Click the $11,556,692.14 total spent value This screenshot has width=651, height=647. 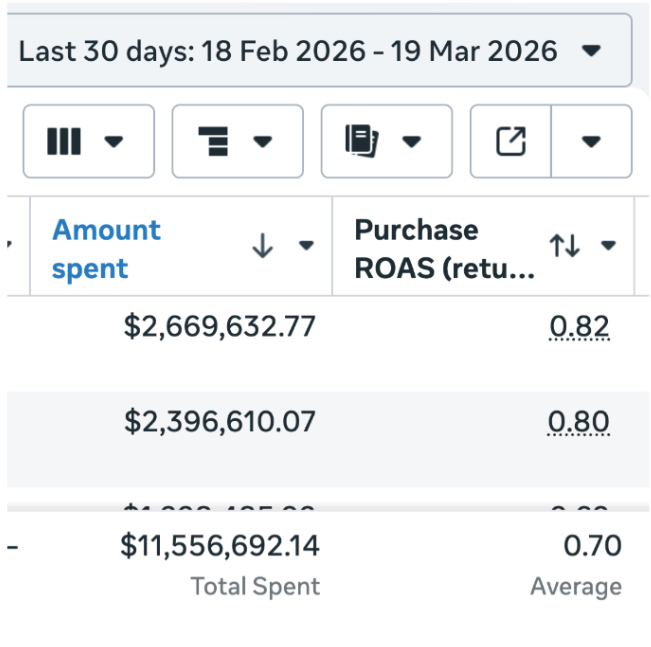(x=220, y=546)
